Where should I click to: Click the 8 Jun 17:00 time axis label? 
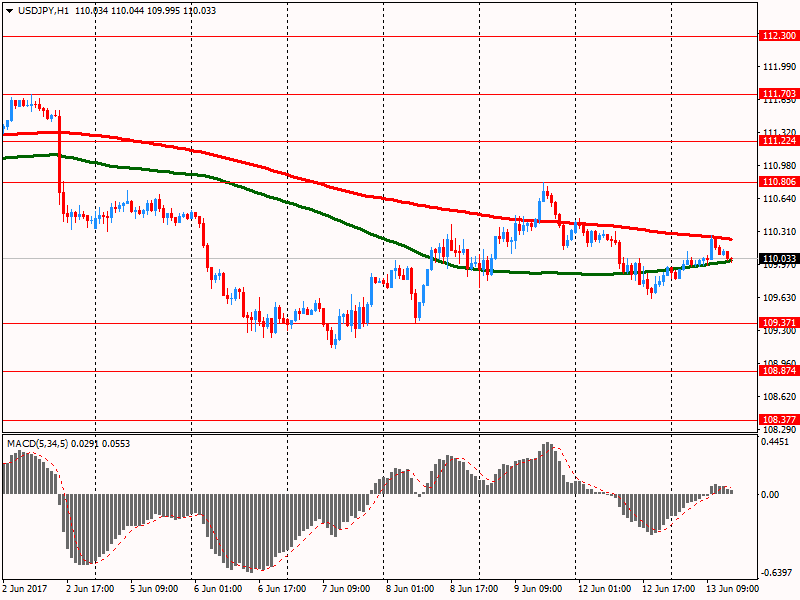(x=474, y=589)
